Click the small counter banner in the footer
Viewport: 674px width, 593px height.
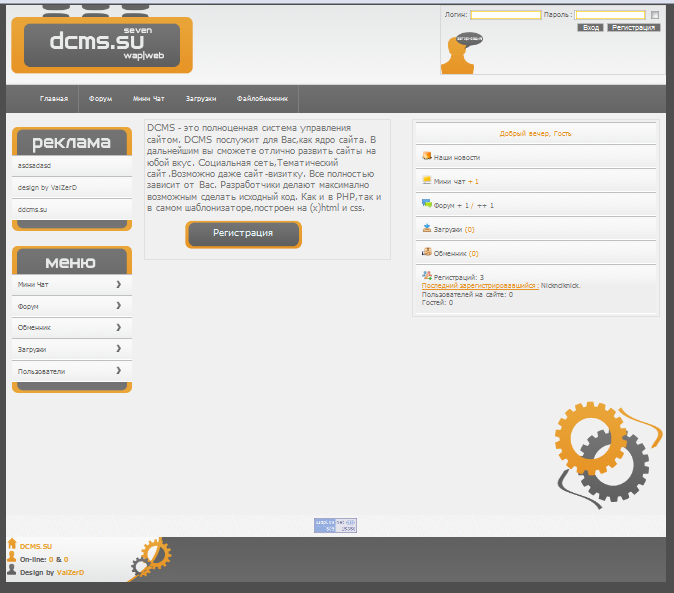(x=335, y=526)
